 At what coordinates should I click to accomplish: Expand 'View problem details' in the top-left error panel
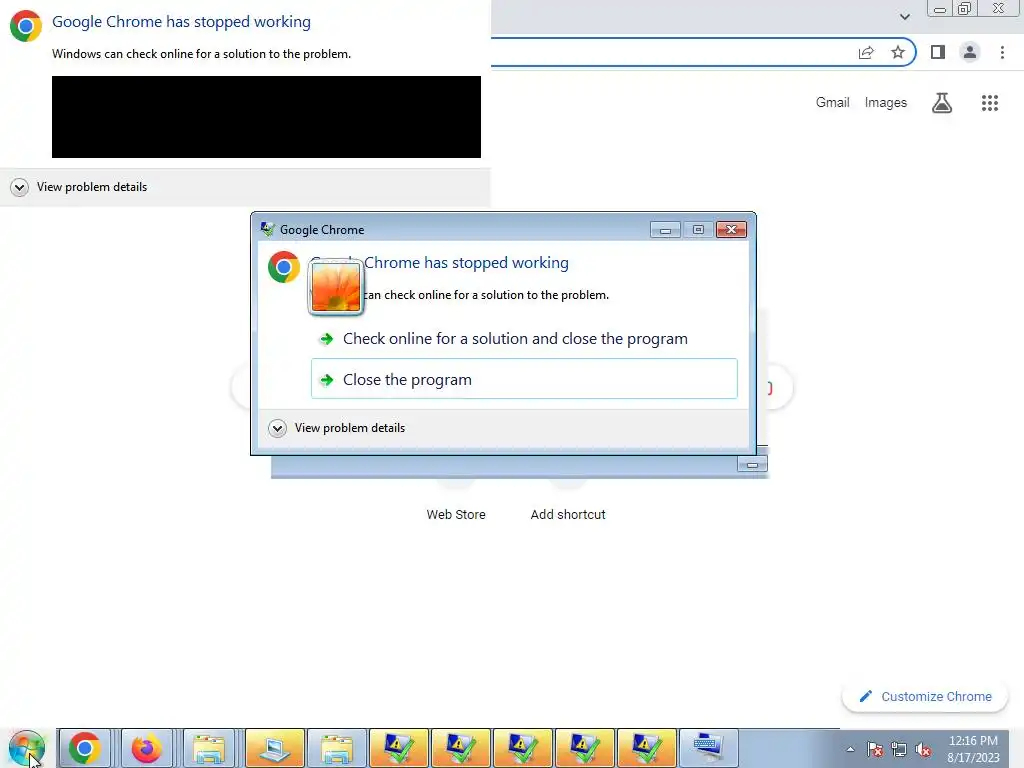pos(79,187)
